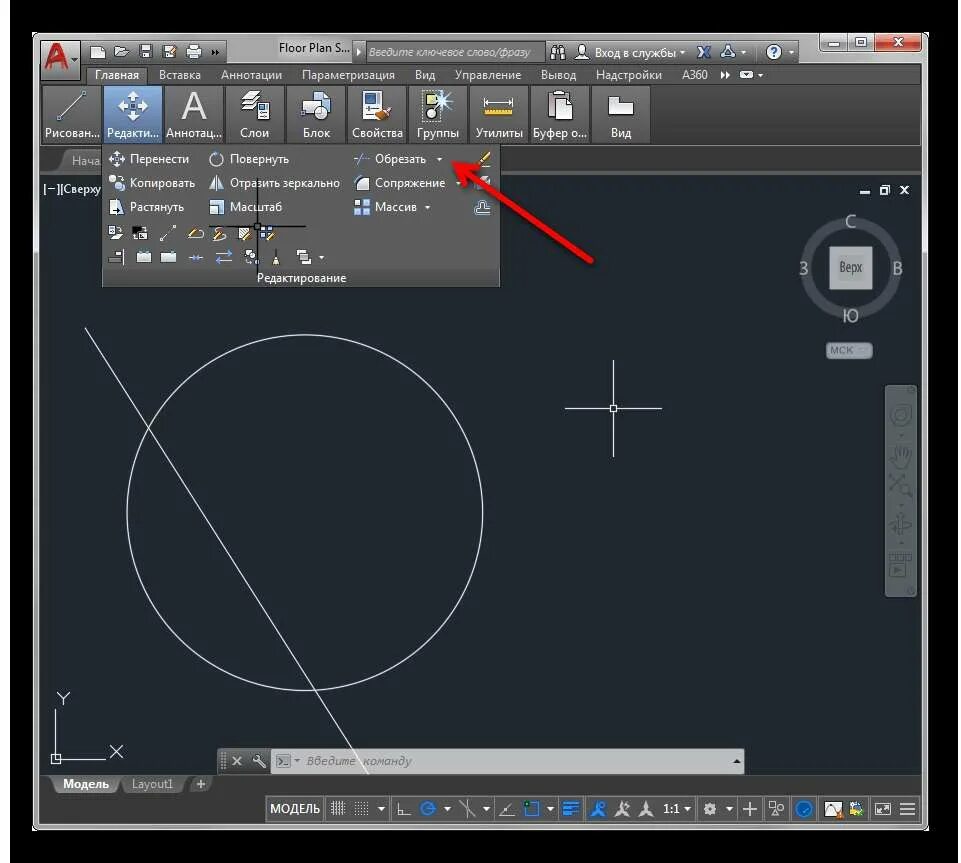
Task: Toggle annotation visibility blue figure icon
Action: click(598, 809)
